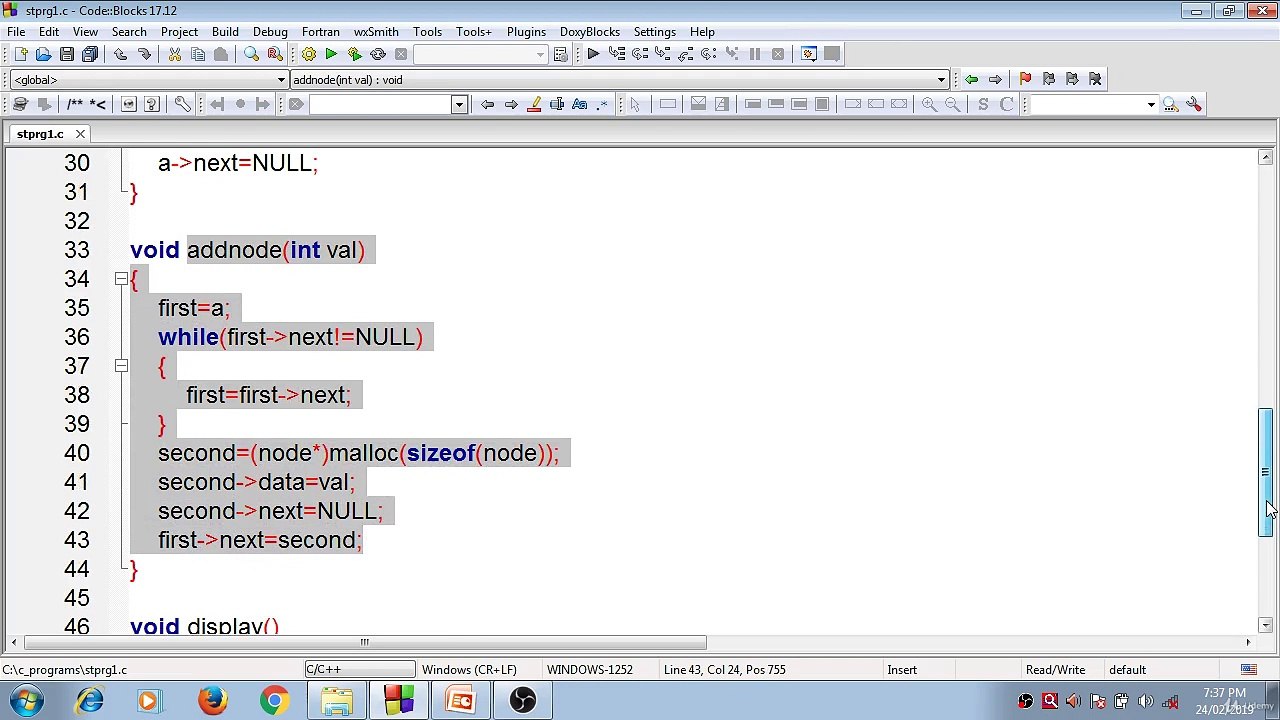Click the run search magnifier icon
This screenshot has height=720, width=1280.
coord(1170,104)
